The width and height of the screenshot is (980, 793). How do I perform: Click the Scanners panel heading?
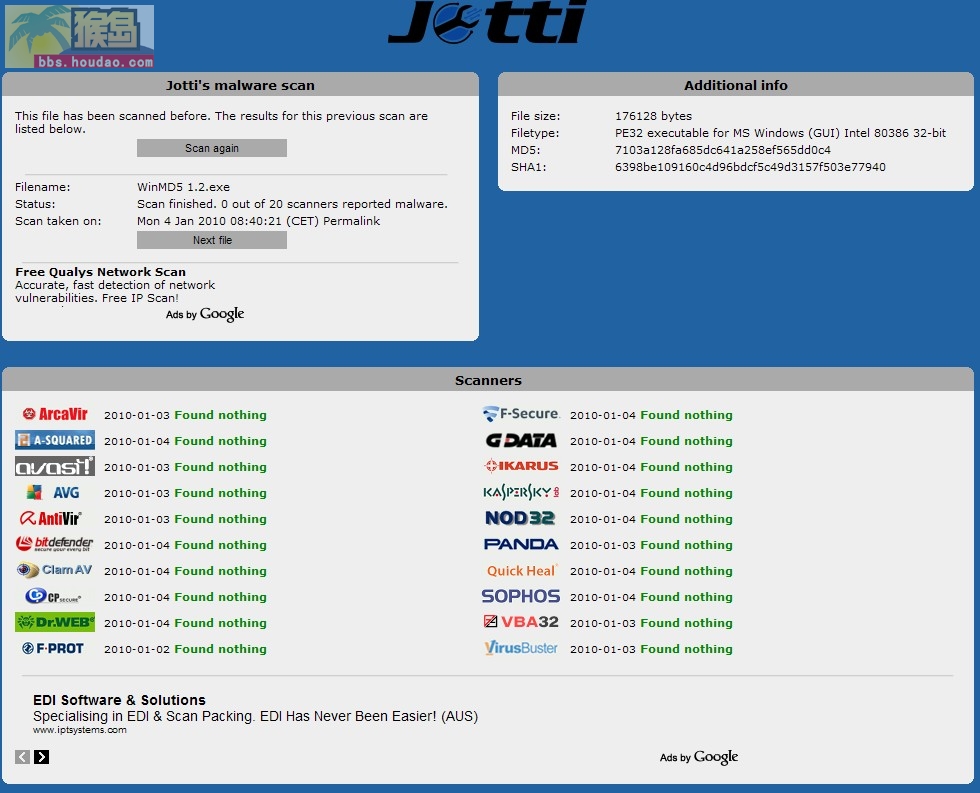pos(488,381)
